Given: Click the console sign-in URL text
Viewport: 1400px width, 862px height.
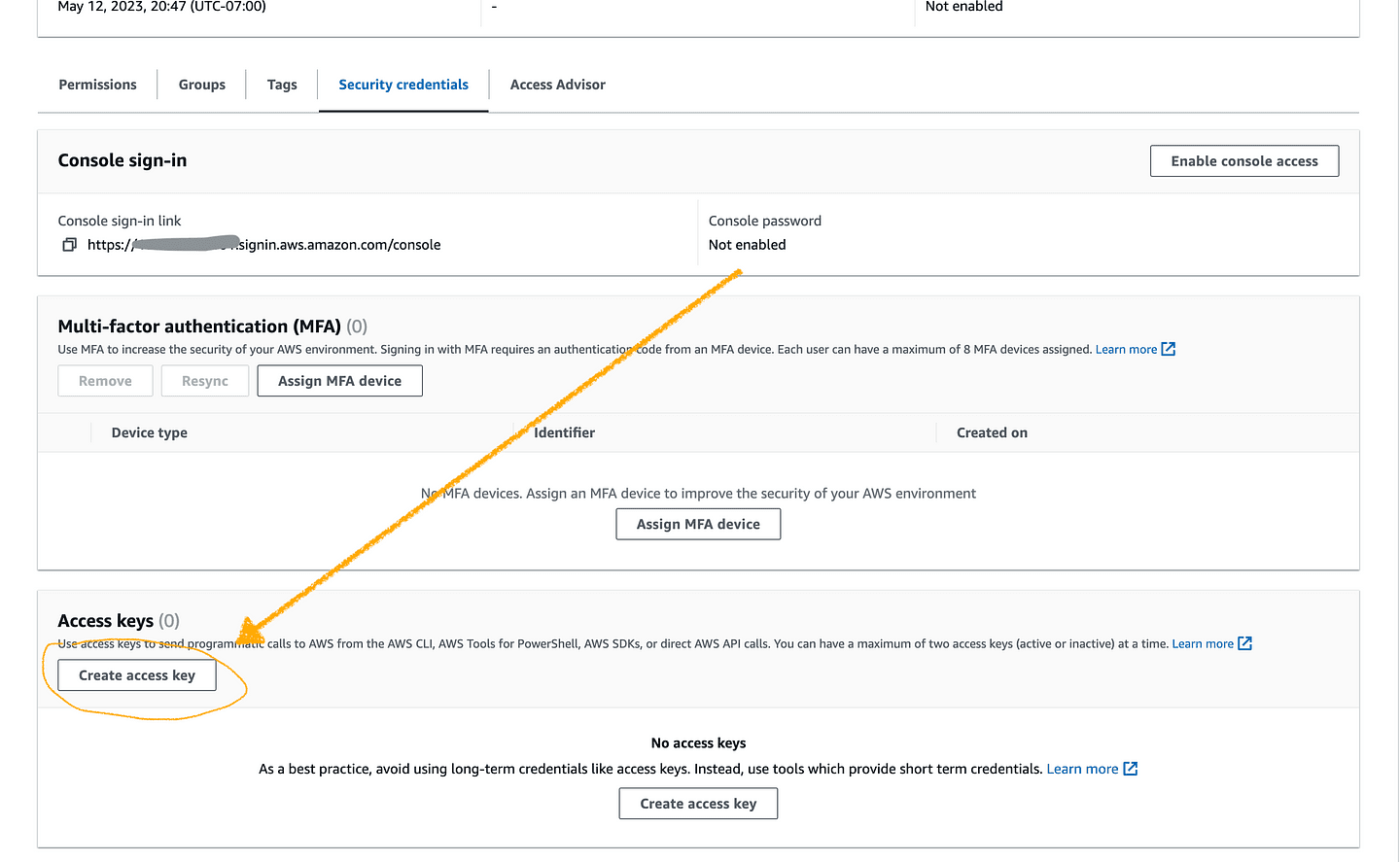Looking at the screenshot, I should pos(263,245).
